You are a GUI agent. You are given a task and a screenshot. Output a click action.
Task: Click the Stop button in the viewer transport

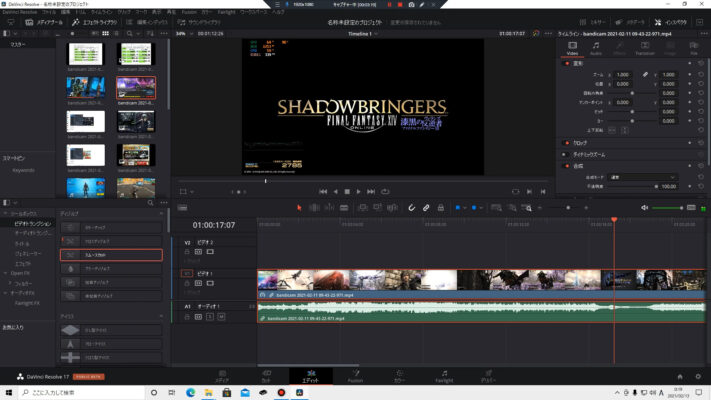pyautogui.click(x=347, y=191)
